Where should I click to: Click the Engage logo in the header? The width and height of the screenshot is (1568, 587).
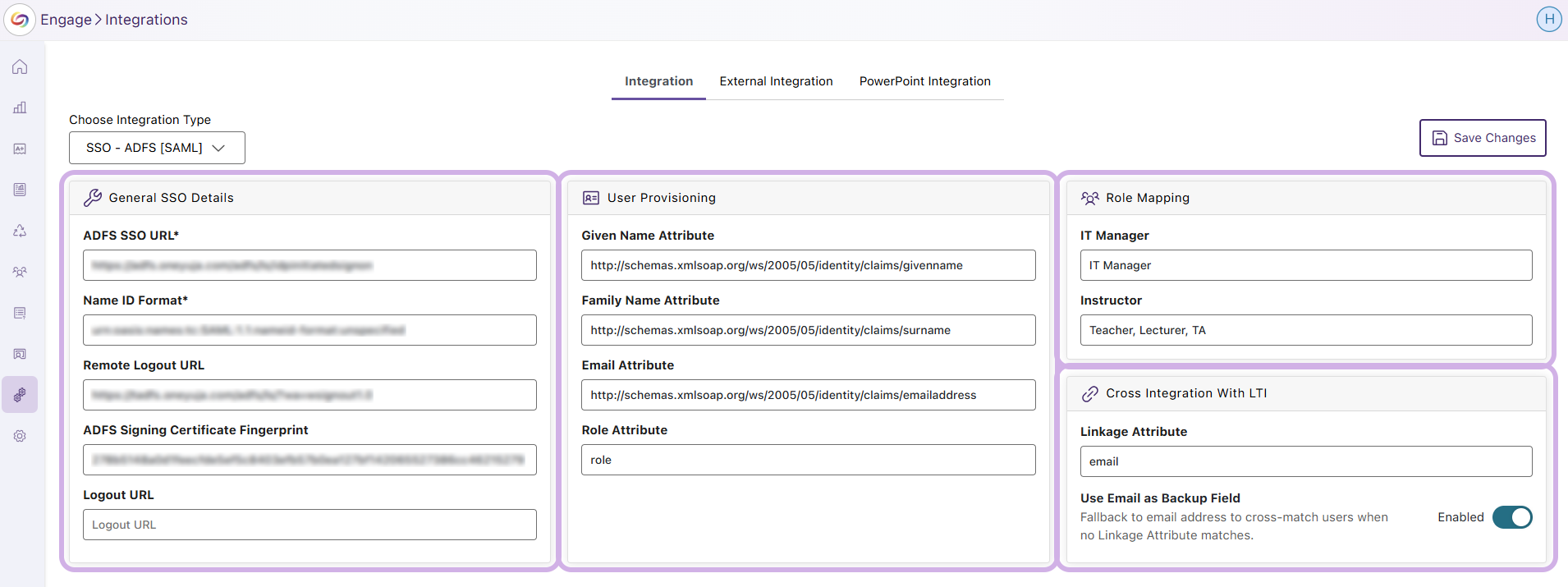tap(20, 20)
